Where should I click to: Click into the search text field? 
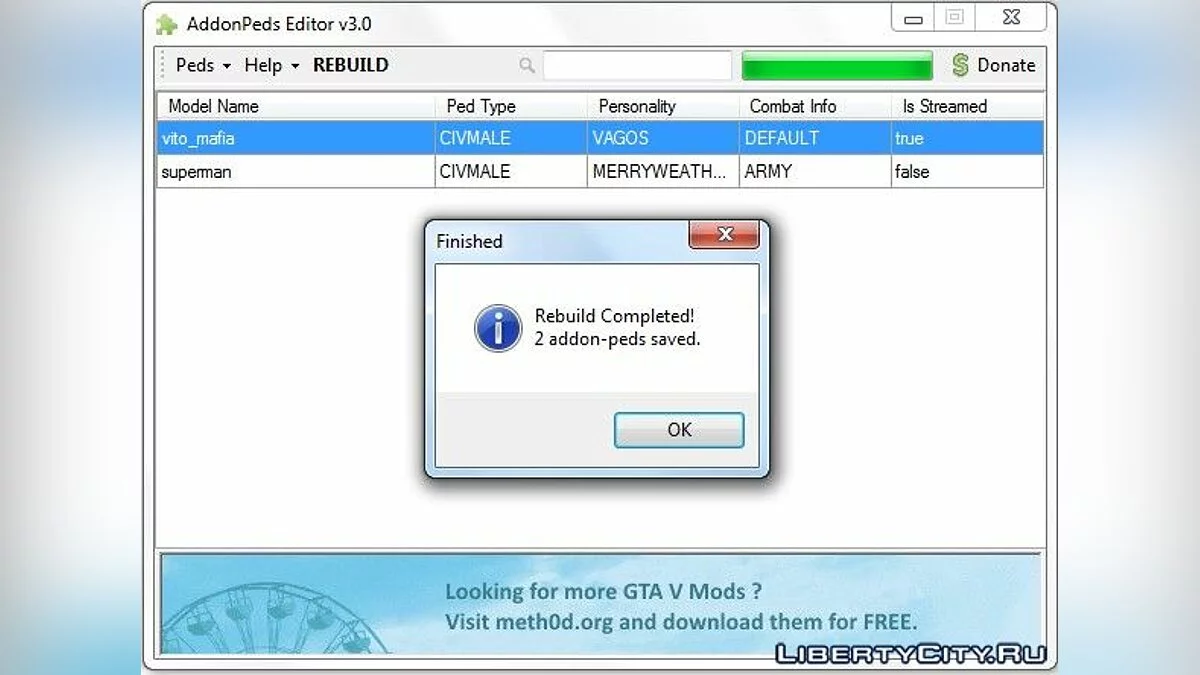coord(638,66)
